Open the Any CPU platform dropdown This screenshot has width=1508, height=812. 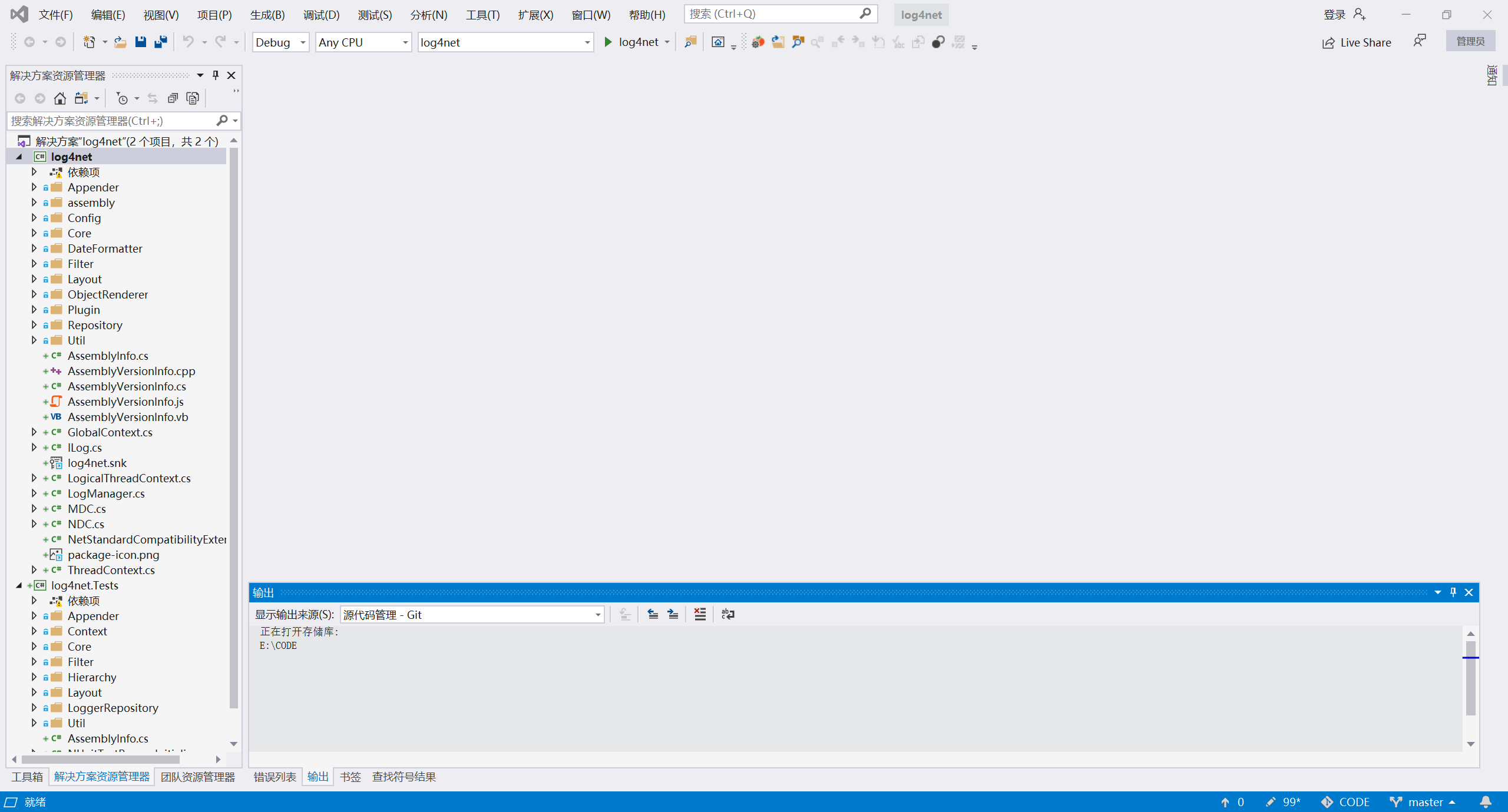(x=404, y=42)
